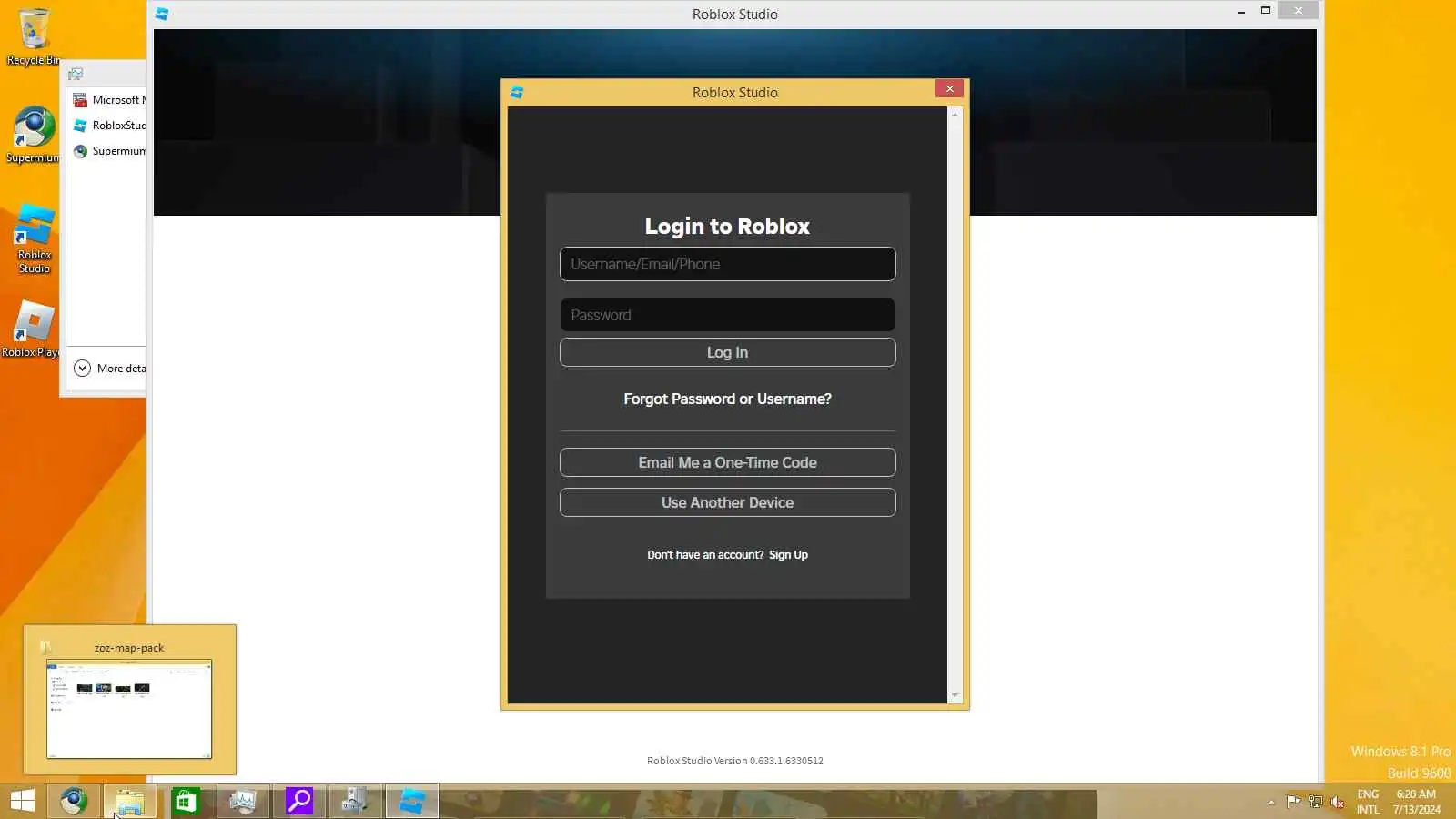
Task: Open Forgot Password or Username link
Action: (x=727, y=399)
